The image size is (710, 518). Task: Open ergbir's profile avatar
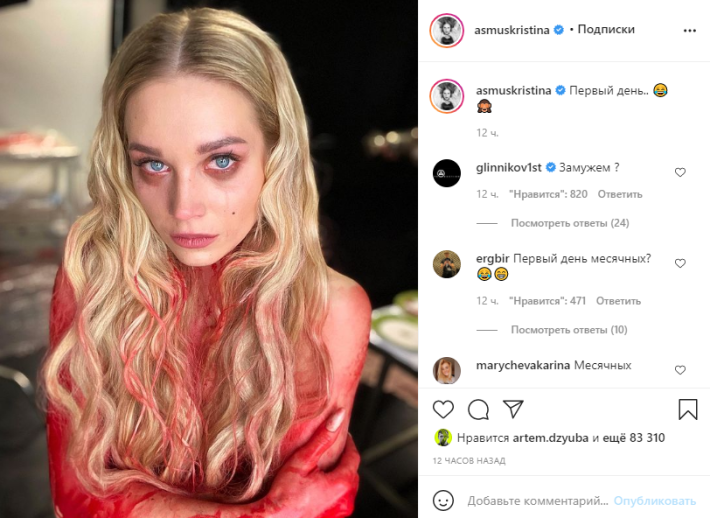446,264
